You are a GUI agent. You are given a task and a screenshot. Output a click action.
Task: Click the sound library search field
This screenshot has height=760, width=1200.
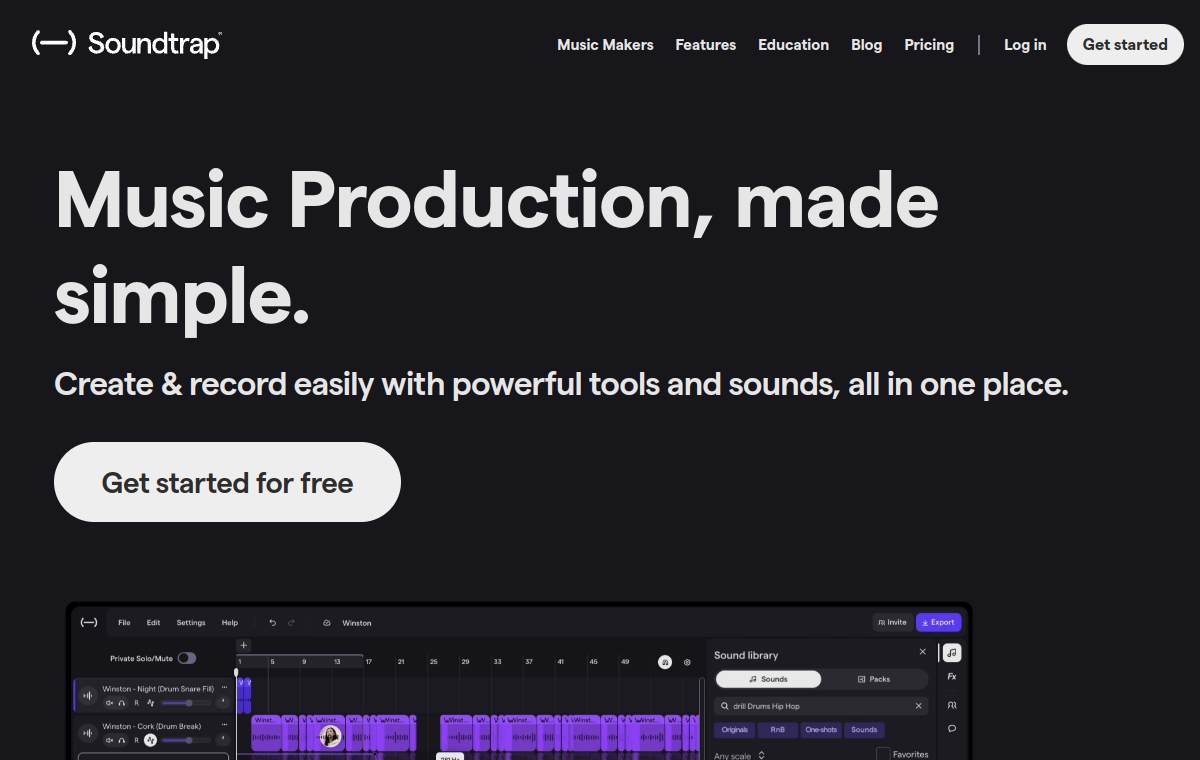click(820, 706)
